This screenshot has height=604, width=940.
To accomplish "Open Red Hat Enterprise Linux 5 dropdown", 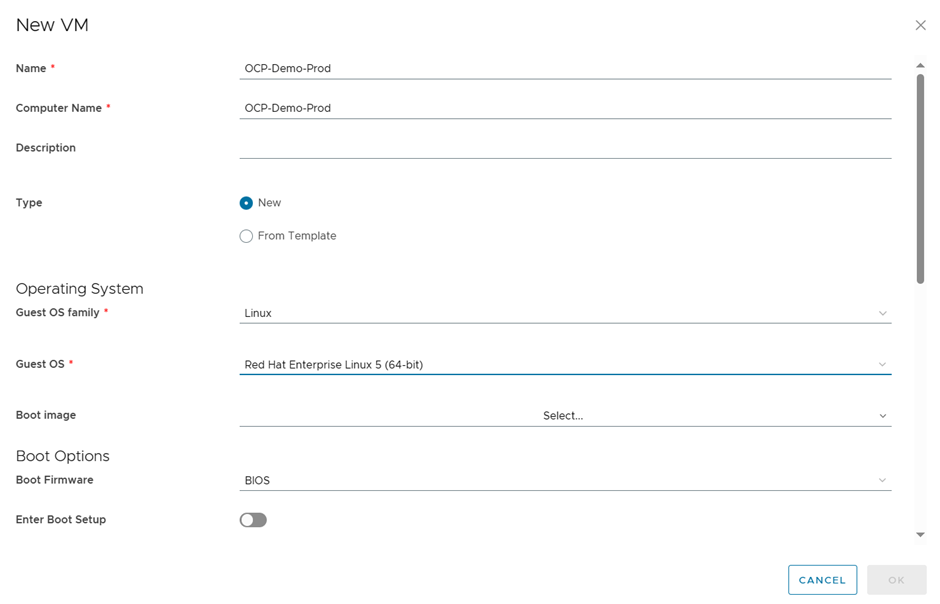I will [x=565, y=364].
